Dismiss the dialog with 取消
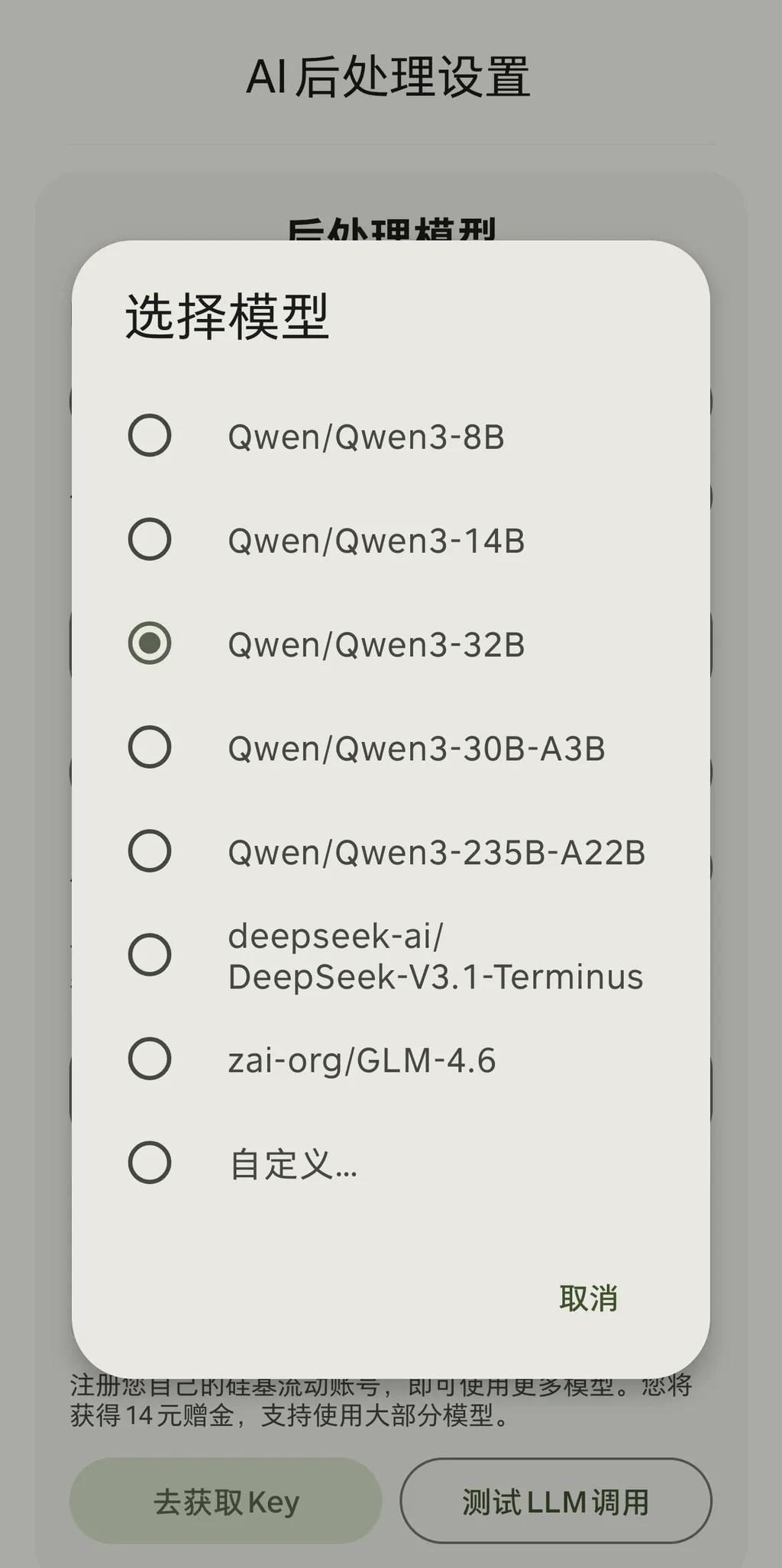 point(588,1299)
